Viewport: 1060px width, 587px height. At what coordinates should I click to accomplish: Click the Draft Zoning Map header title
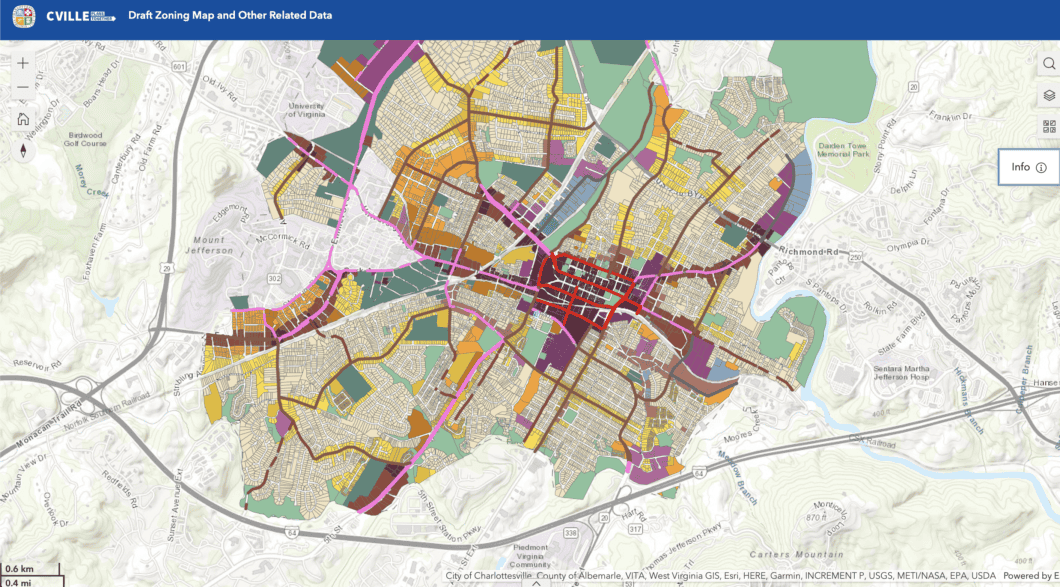pos(229,16)
